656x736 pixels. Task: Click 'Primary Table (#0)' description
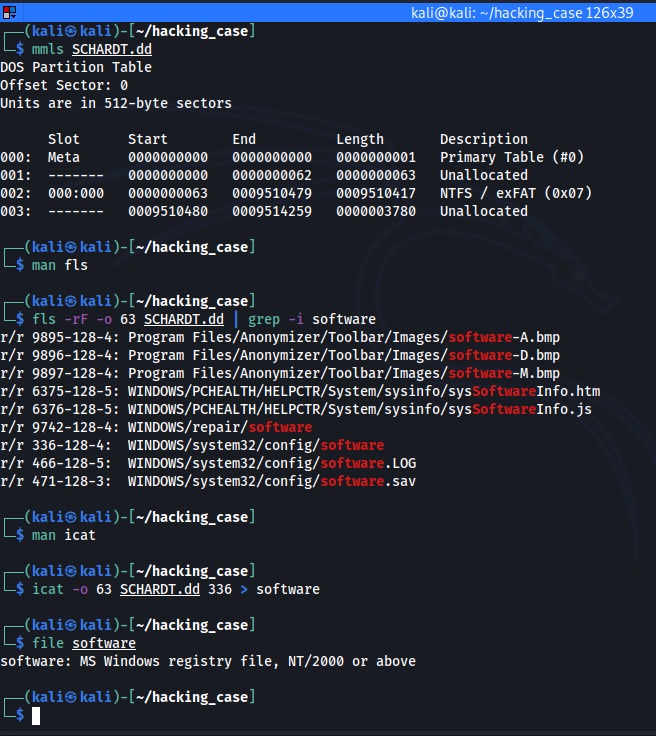click(512, 157)
